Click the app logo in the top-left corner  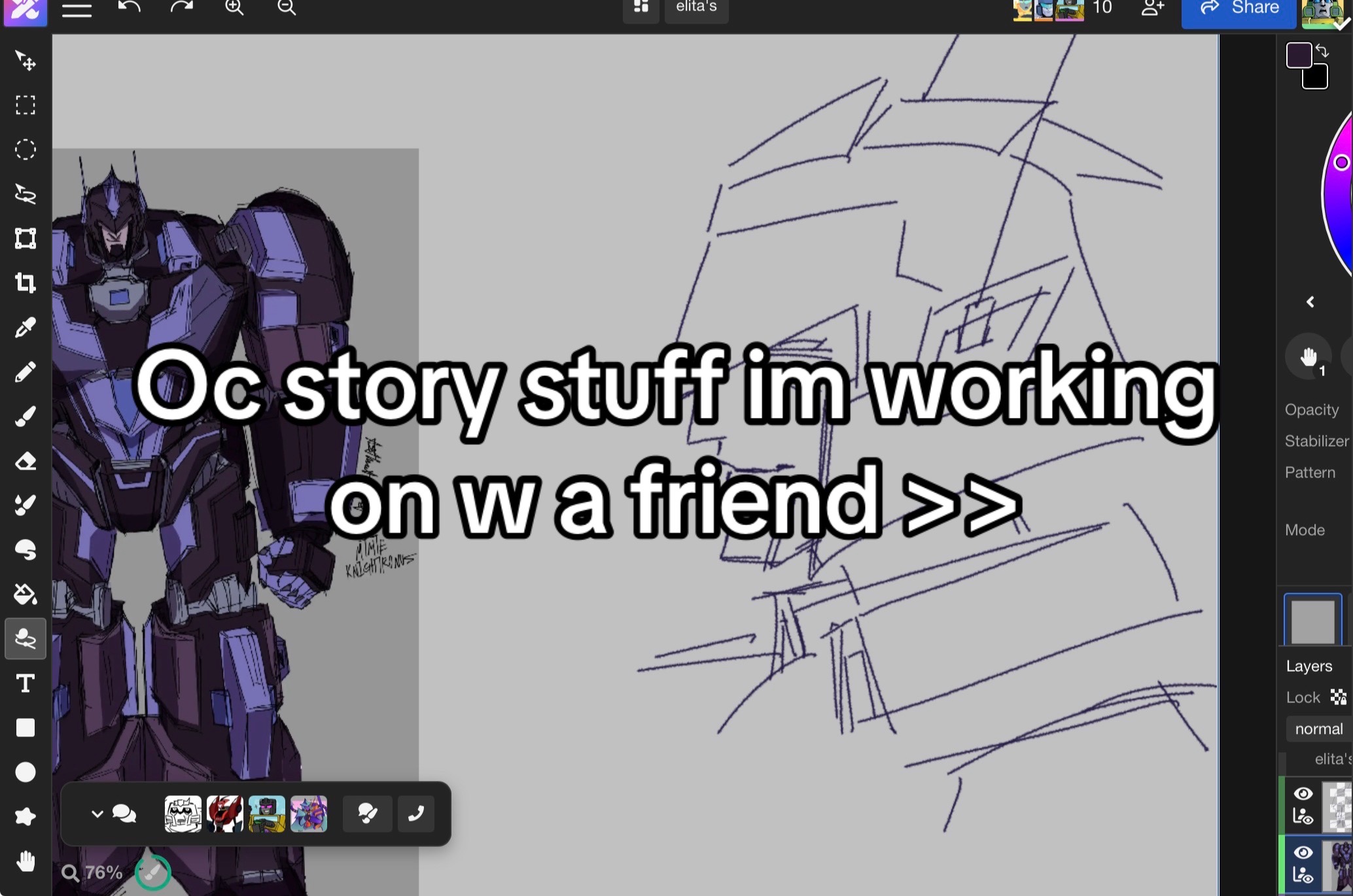(x=25, y=12)
